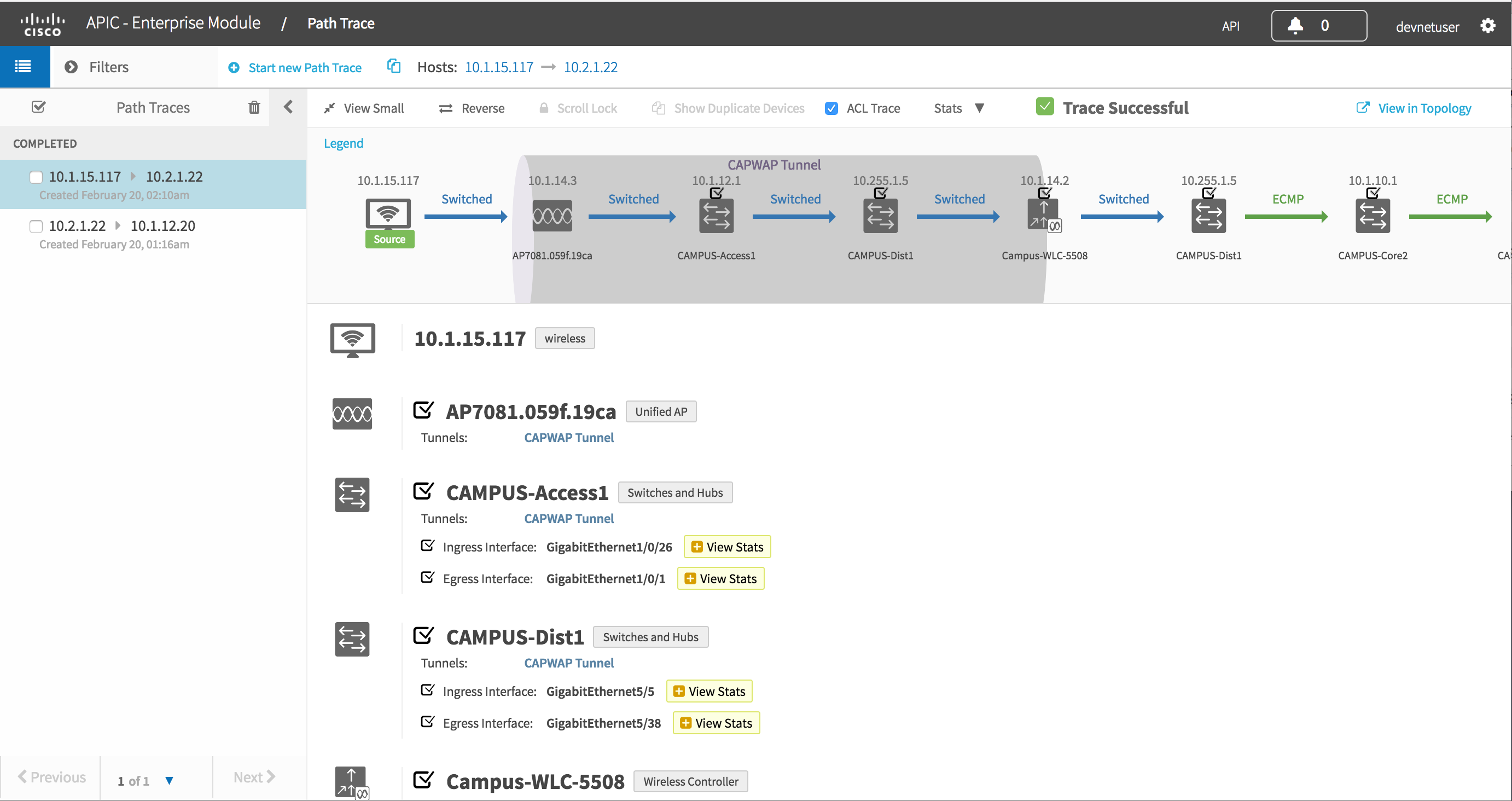
Task: Click the wireless source host icon in path diagram
Action: (x=388, y=214)
